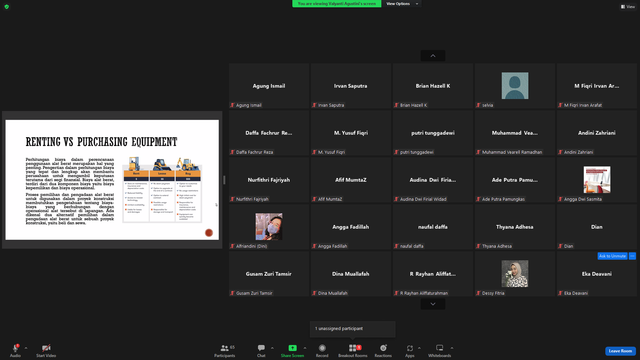Select putri tunggadewi's tile
This screenshot has width=640, height=360.
433,133
